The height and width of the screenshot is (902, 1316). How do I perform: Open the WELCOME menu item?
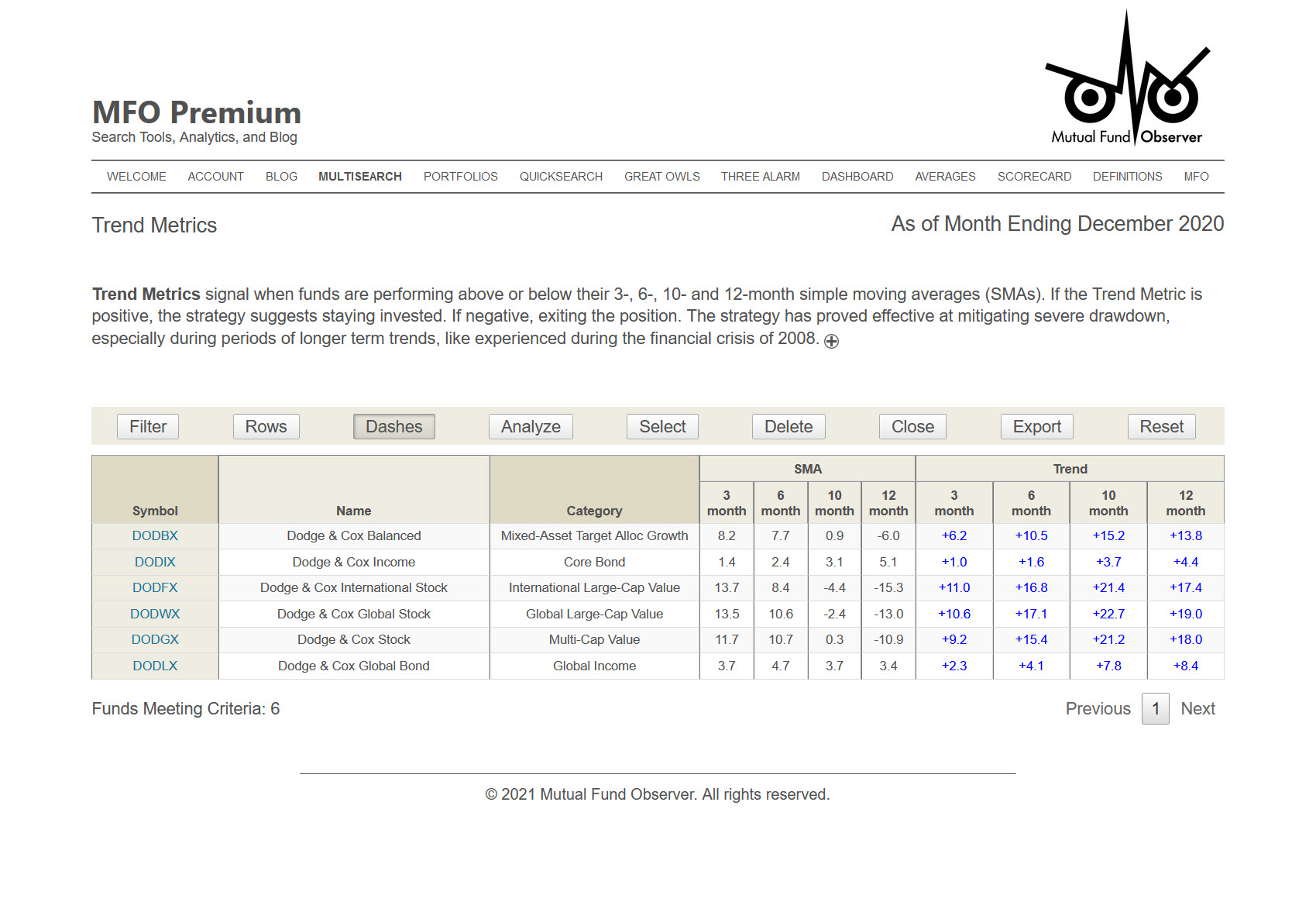click(136, 177)
